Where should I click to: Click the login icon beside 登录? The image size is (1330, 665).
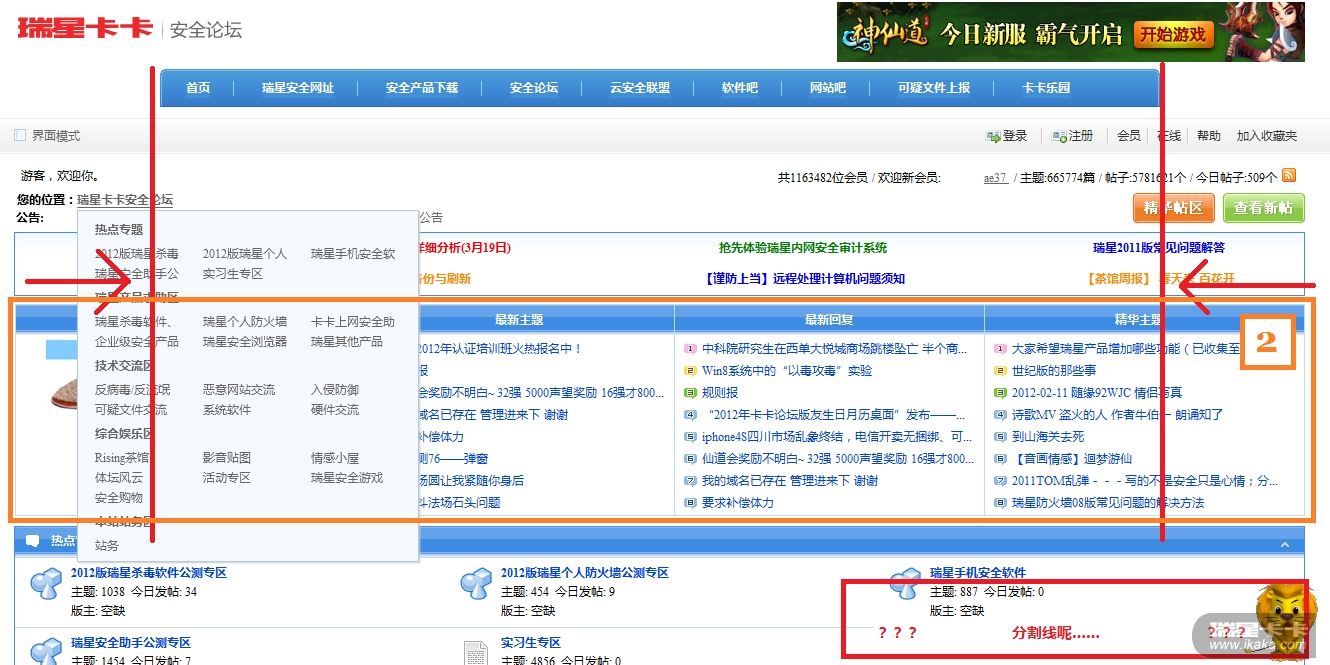coord(993,136)
